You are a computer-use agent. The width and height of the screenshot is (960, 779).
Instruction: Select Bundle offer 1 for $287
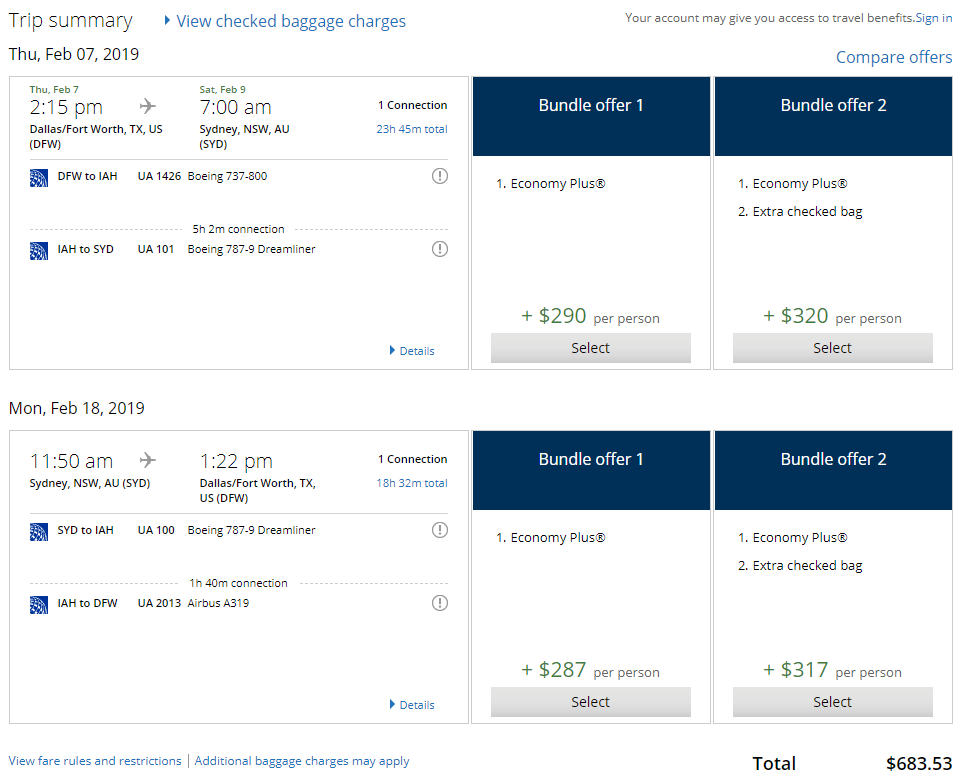point(590,702)
